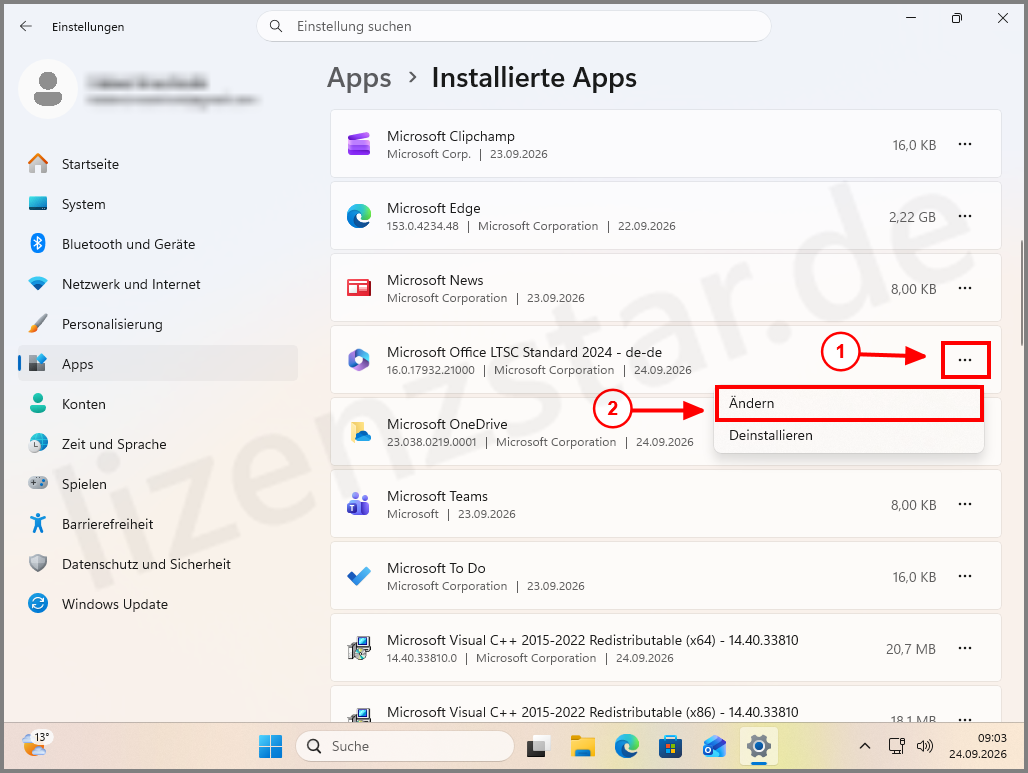Click the Microsoft Teams app icon
The width and height of the screenshot is (1028, 773).
pyautogui.click(x=359, y=504)
